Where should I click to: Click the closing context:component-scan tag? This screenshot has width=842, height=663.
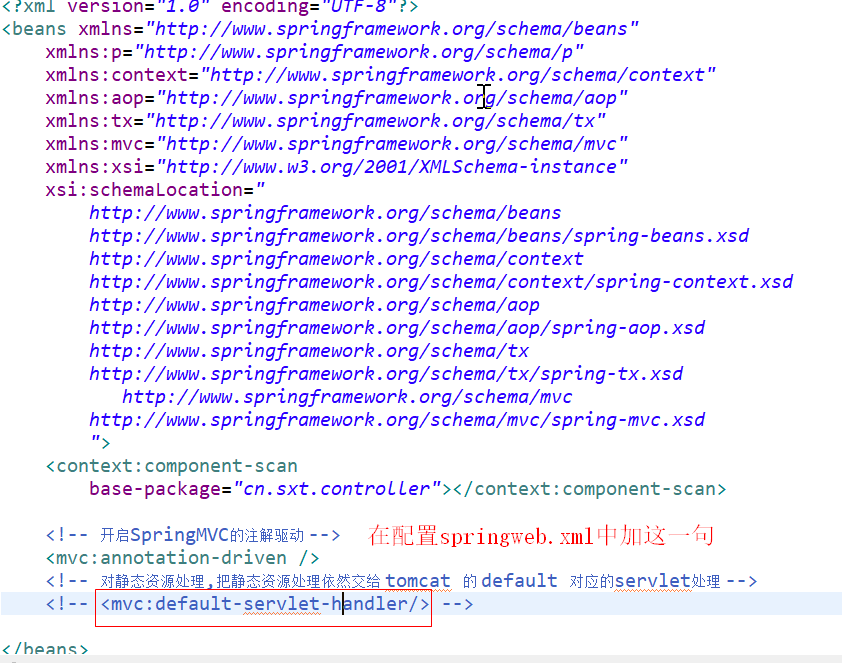tap(589, 489)
